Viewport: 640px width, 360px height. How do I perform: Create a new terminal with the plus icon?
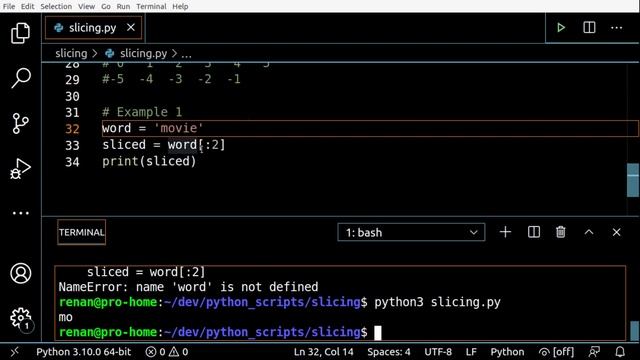[505, 232]
